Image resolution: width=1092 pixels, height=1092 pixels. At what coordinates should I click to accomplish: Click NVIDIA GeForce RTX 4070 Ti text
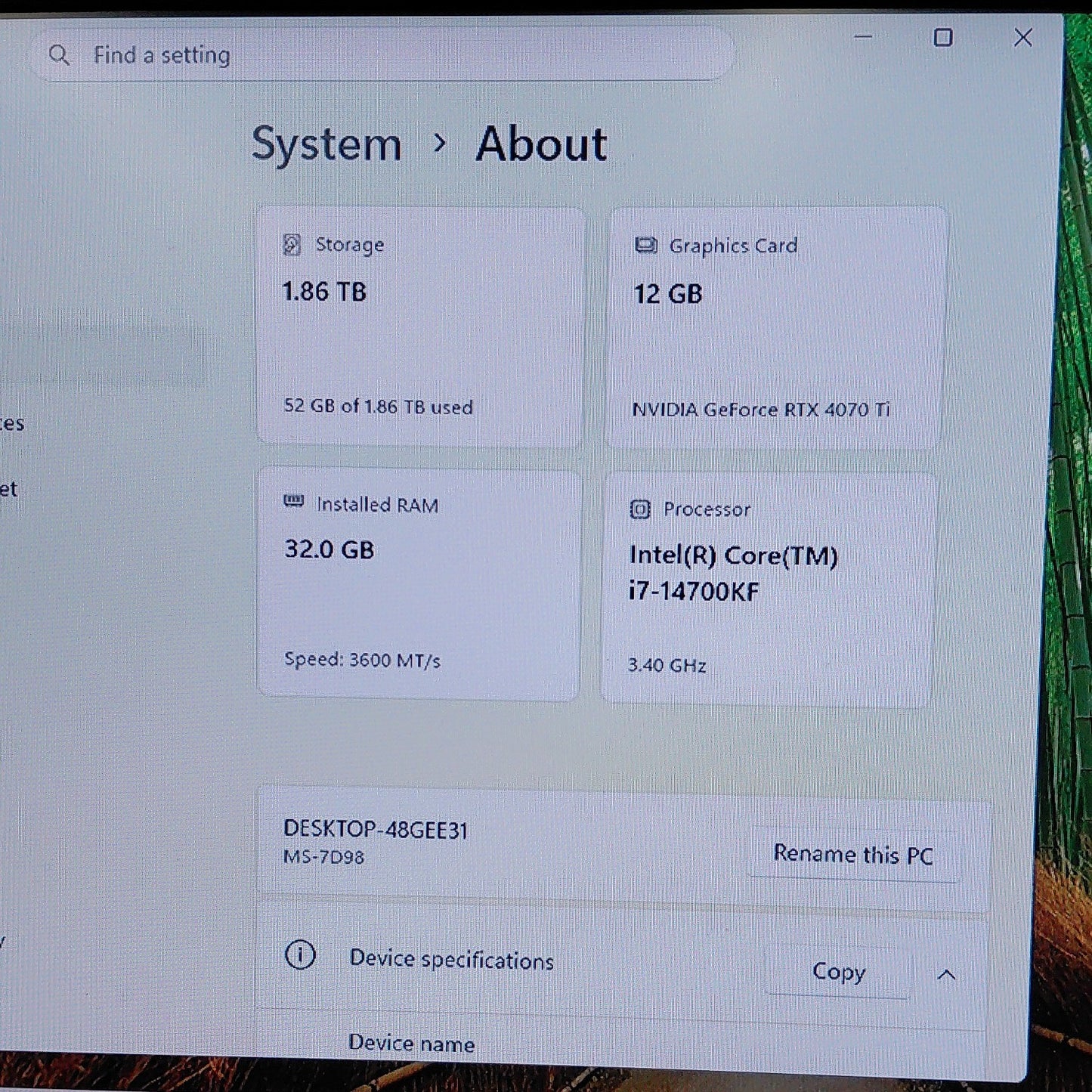pos(761,410)
